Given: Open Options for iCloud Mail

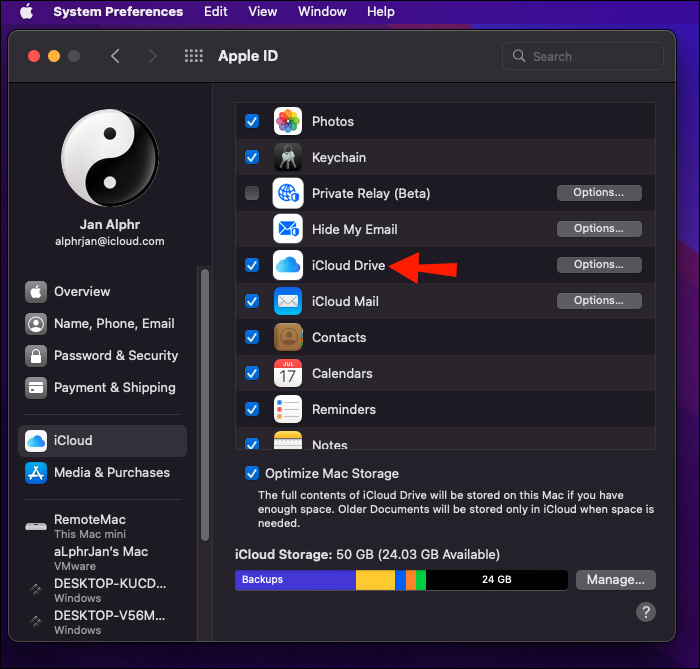Looking at the screenshot, I should 599,301.
